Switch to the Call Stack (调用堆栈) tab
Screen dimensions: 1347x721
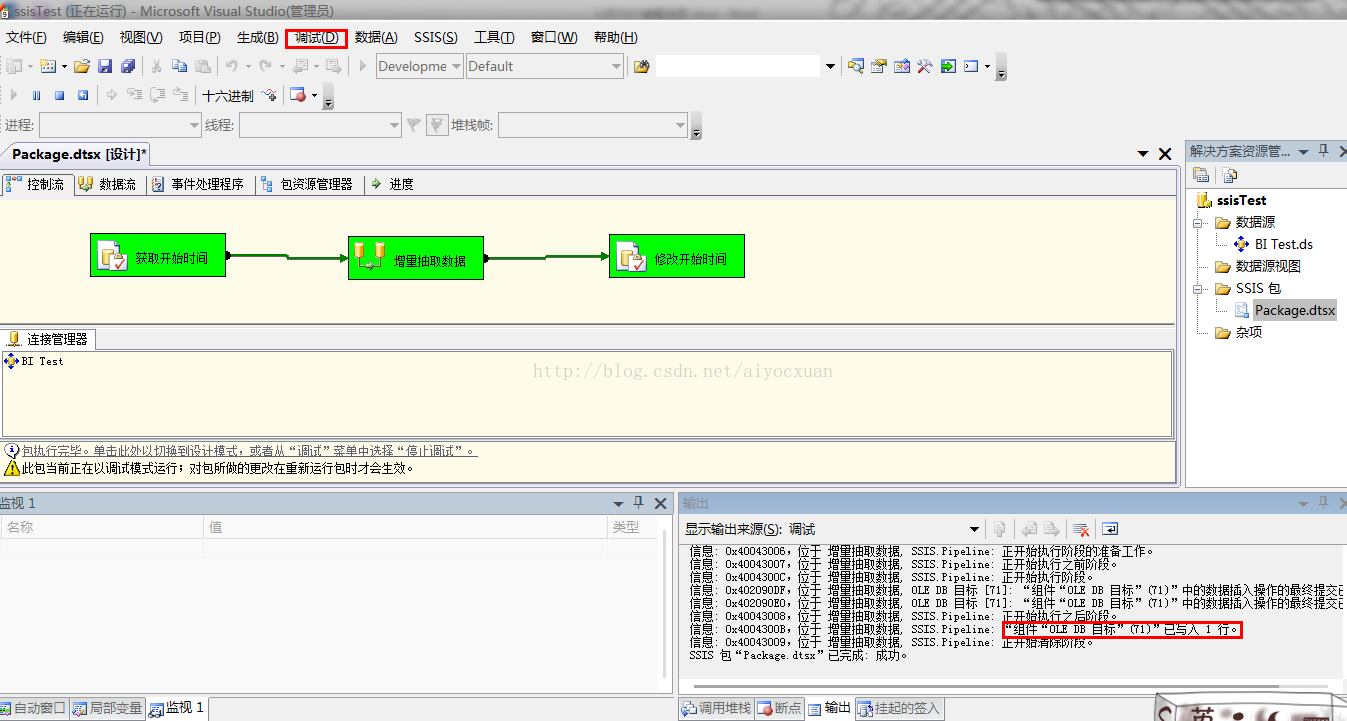[717, 708]
